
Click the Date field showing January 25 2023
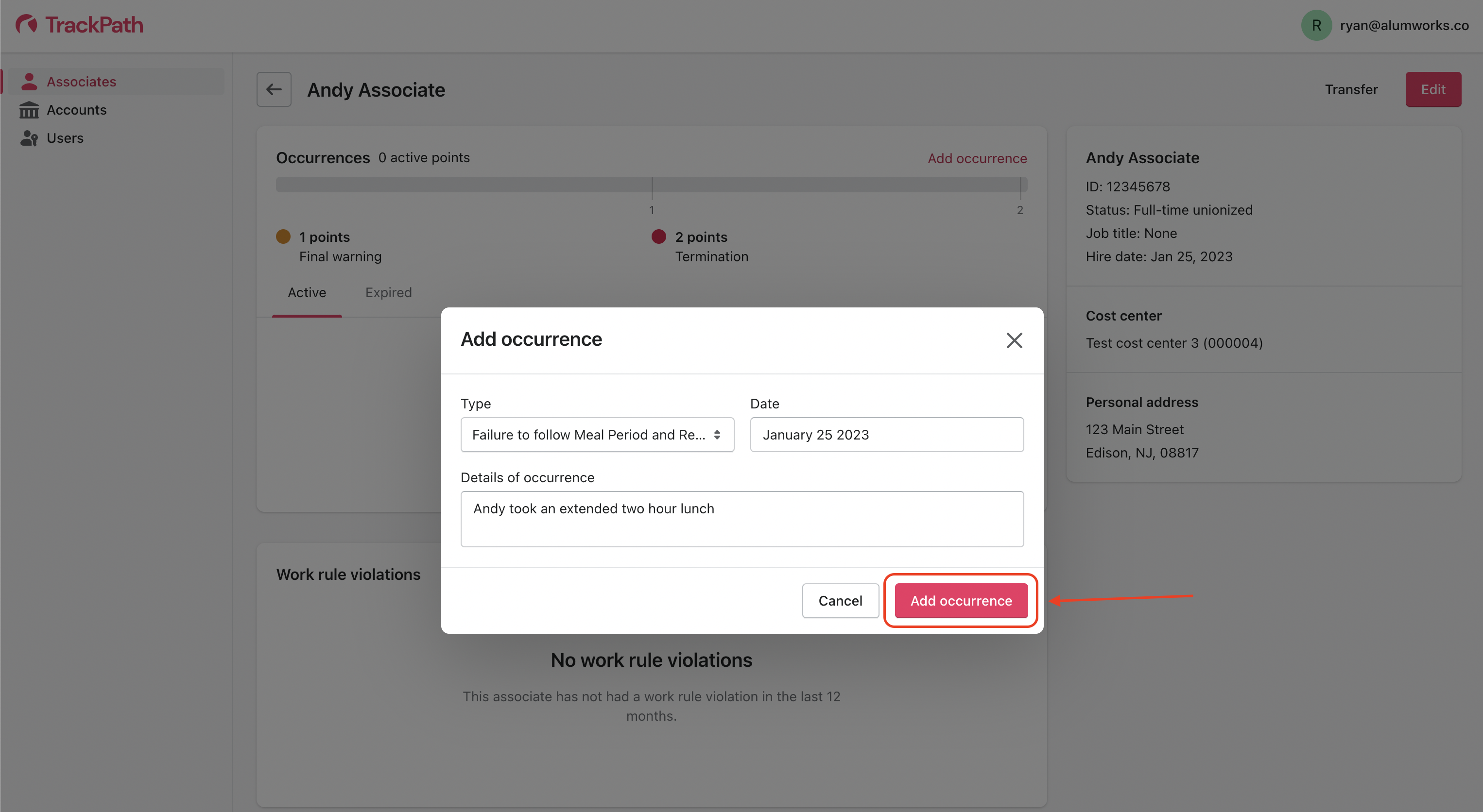887,435
